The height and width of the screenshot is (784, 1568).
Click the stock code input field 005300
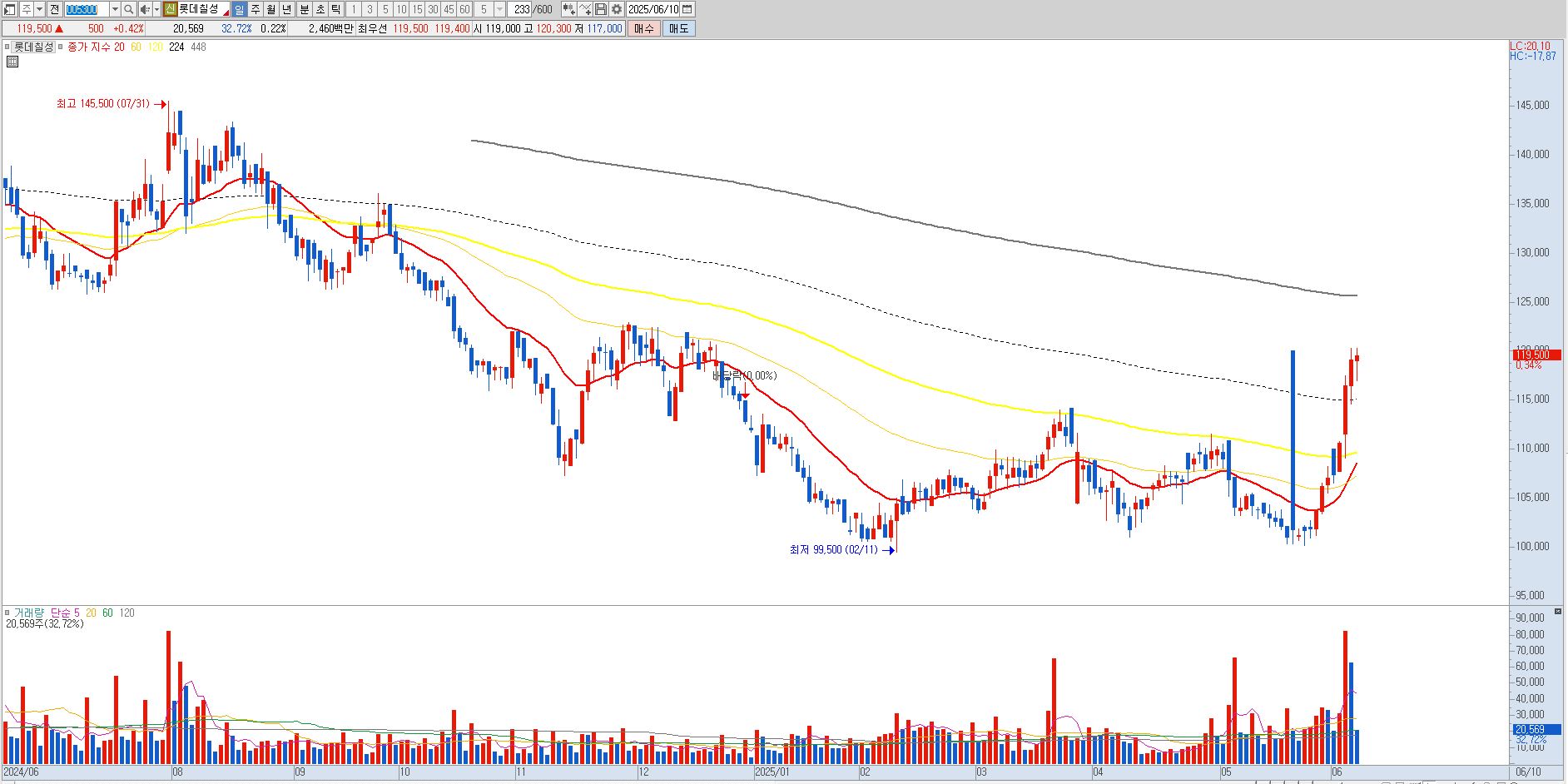(87, 9)
